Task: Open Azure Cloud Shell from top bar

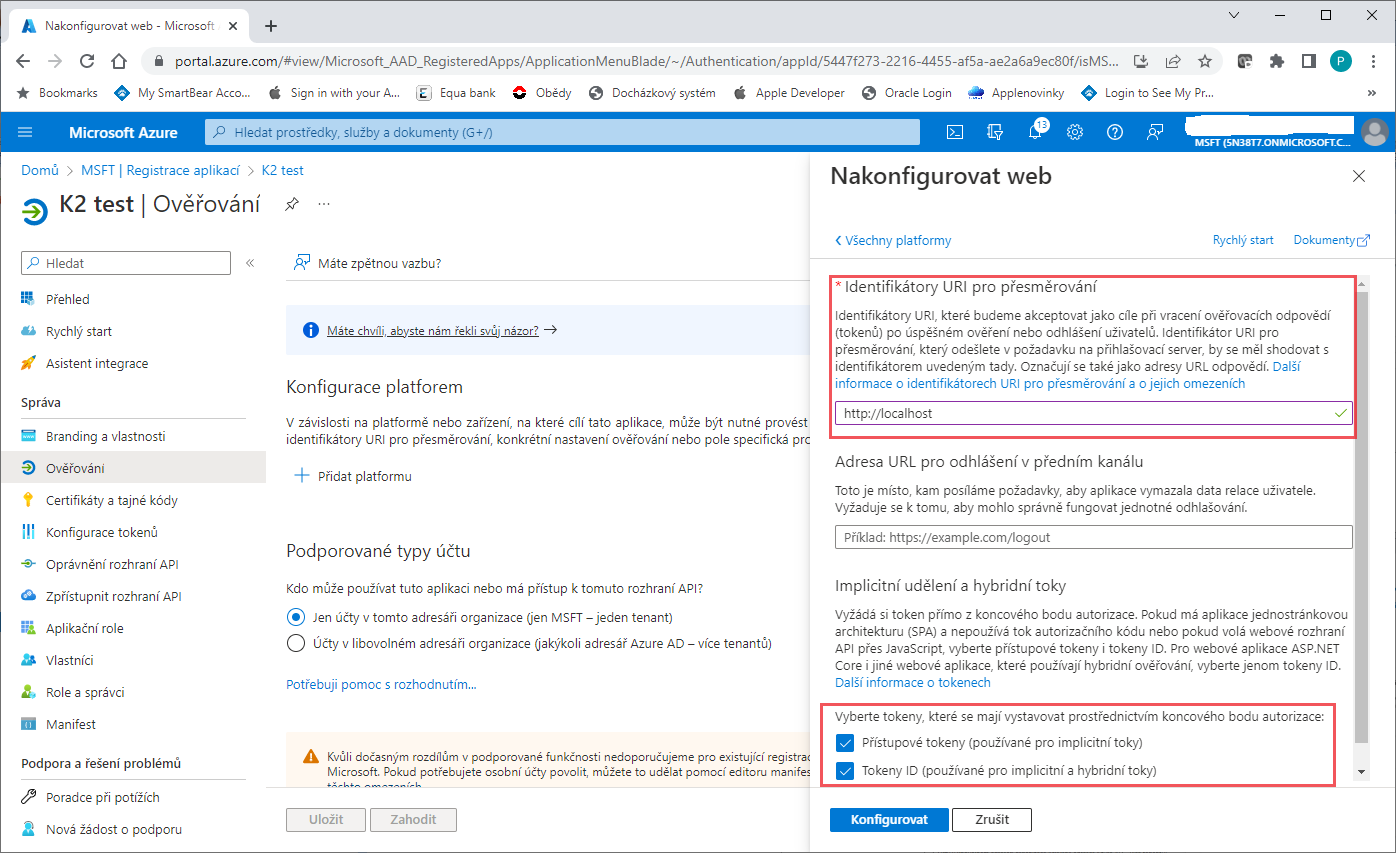Action: (x=955, y=132)
